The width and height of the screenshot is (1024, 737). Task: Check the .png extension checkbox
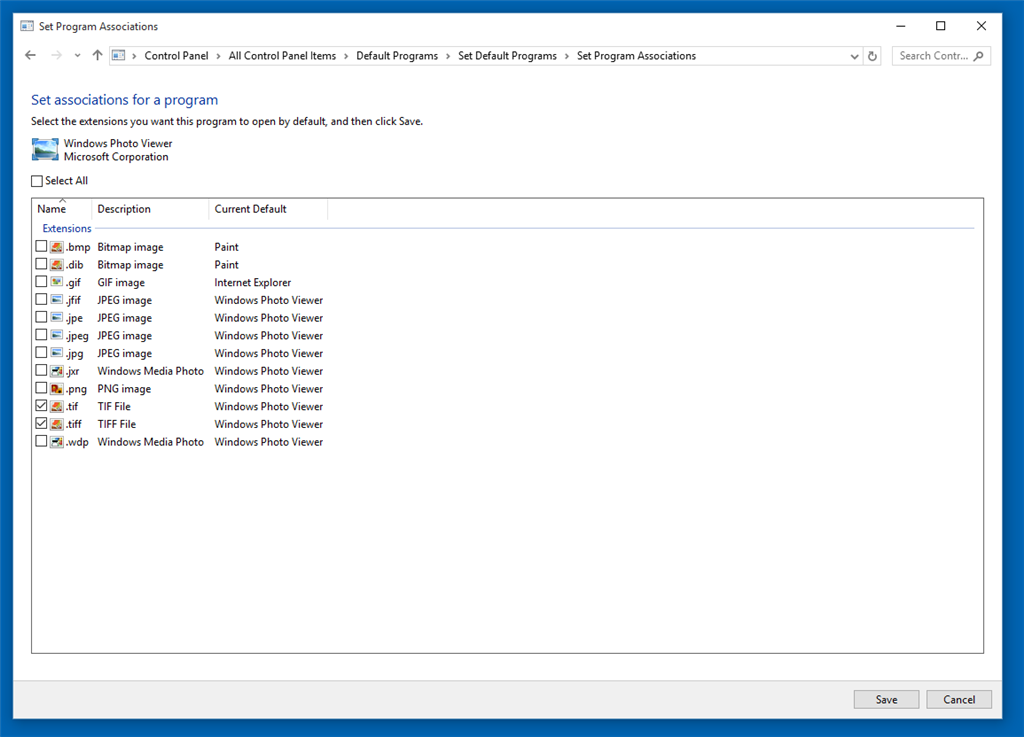pos(41,388)
